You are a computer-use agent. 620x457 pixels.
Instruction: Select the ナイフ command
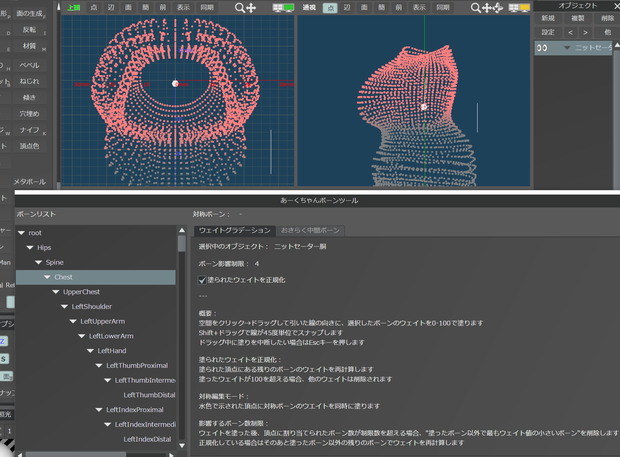[x=30, y=130]
